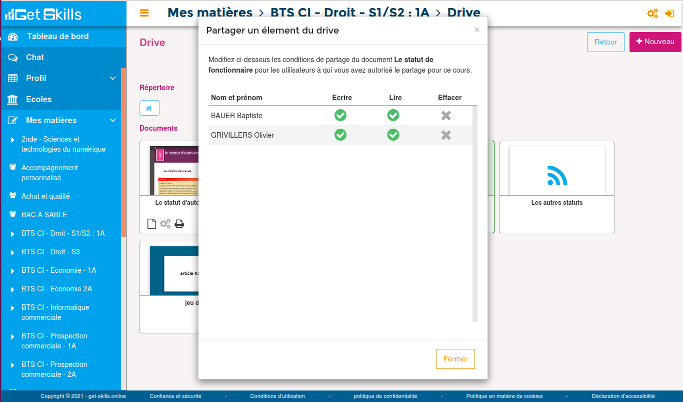The width and height of the screenshot is (683, 402).
Task: Click the home icon under Répertoire
Action: (x=149, y=108)
